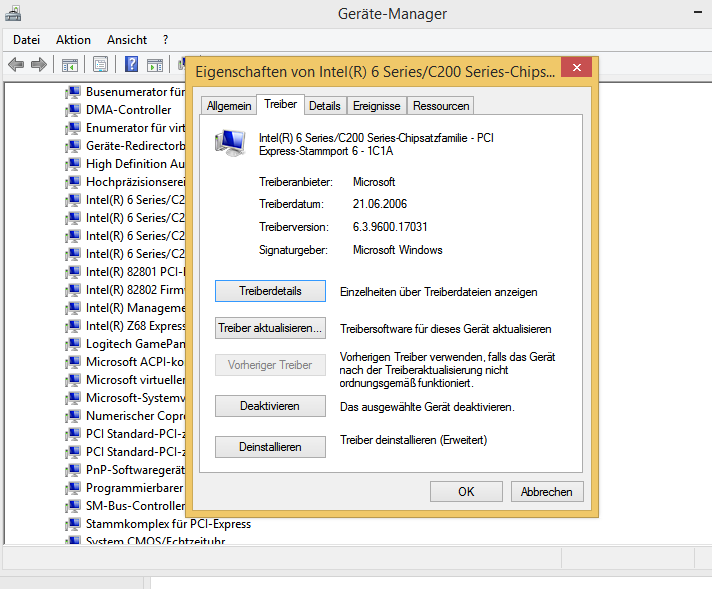The image size is (712, 589).
Task: Click the Treiberanbieter: label
Action: (x=296, y=182)
